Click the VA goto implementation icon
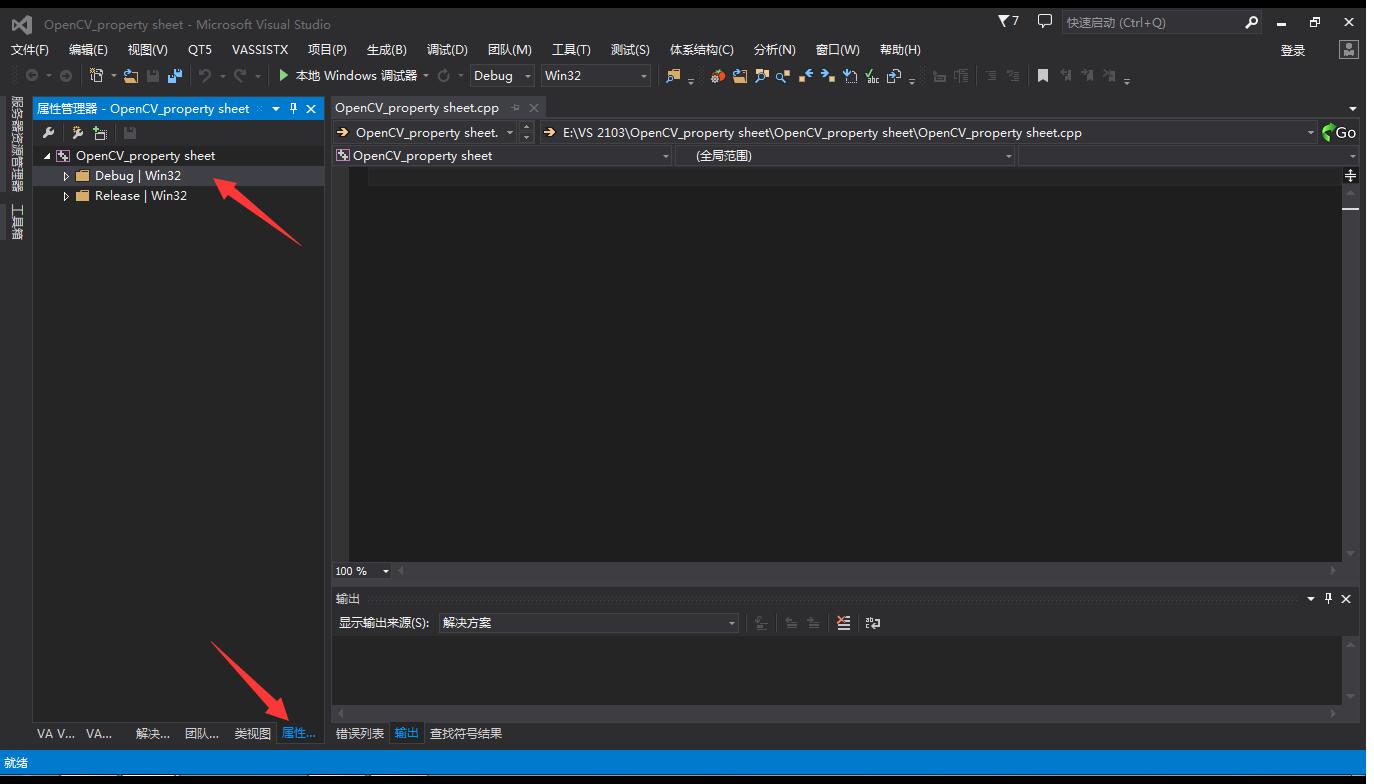The width and height of the screenshot is (1374, 784). point(850,75)
